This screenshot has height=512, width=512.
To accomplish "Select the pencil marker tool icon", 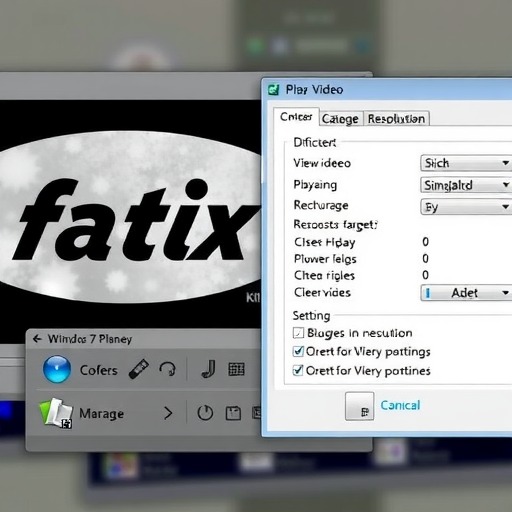I will click(x=139, y=369).
